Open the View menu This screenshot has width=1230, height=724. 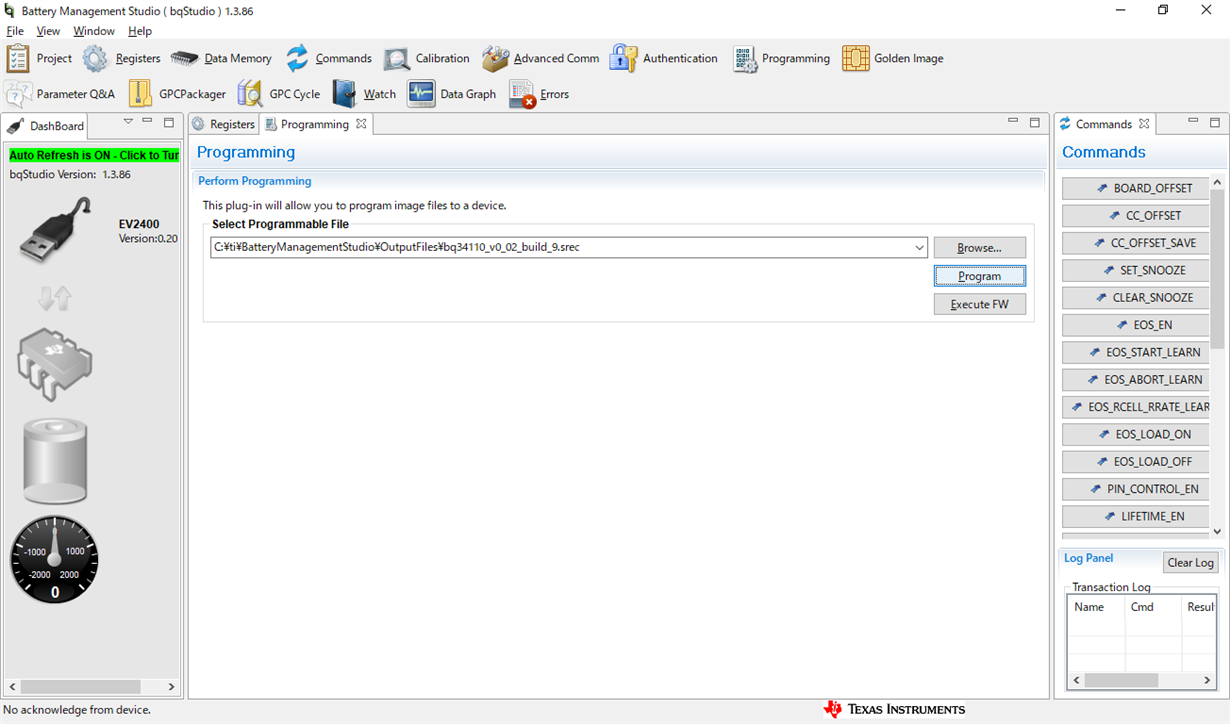point(48,31)
